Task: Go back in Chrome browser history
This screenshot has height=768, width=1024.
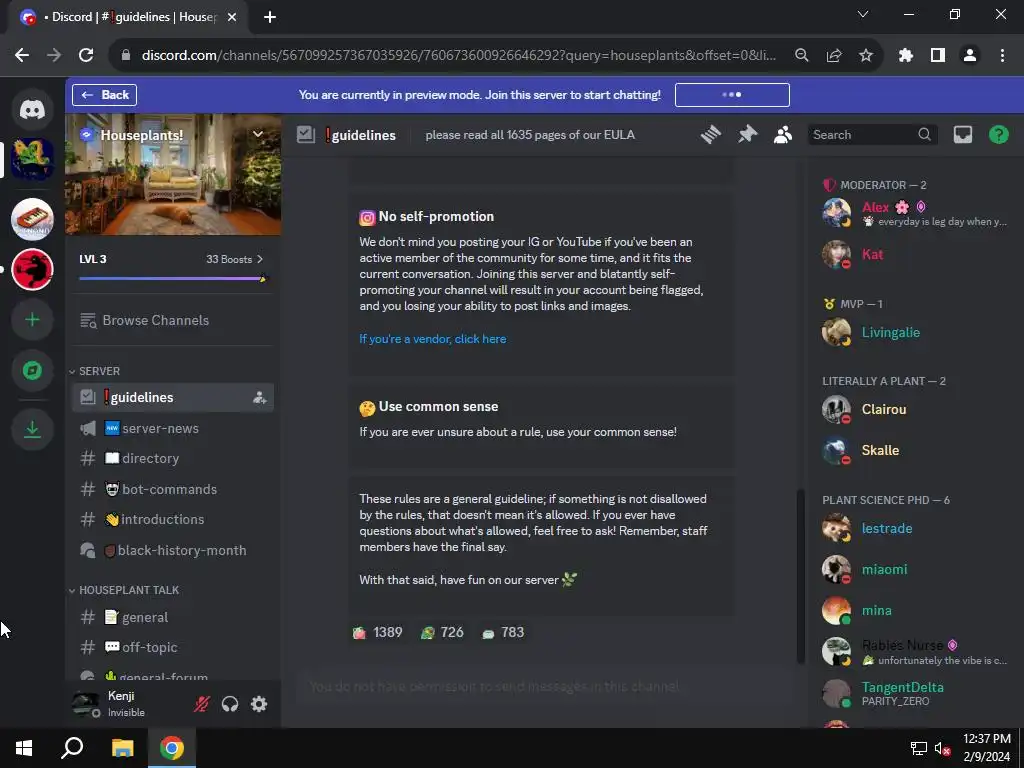Action: point(22,56)
